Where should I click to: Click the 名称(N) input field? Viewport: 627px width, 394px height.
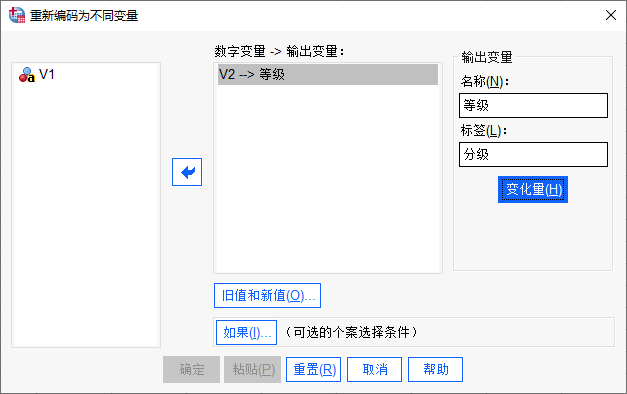(533, 106)
